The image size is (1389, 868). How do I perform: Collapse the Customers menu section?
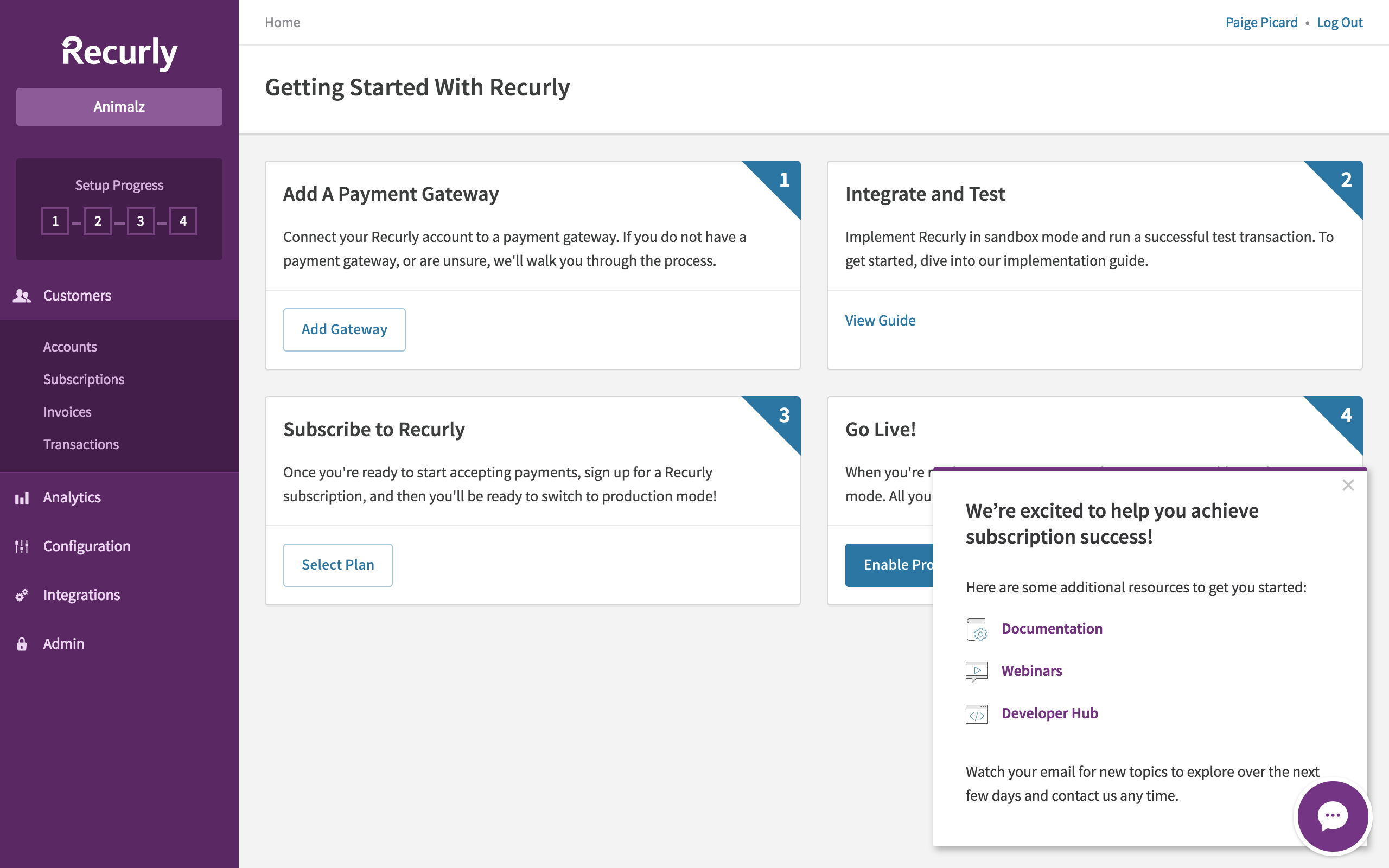(119, 296)
